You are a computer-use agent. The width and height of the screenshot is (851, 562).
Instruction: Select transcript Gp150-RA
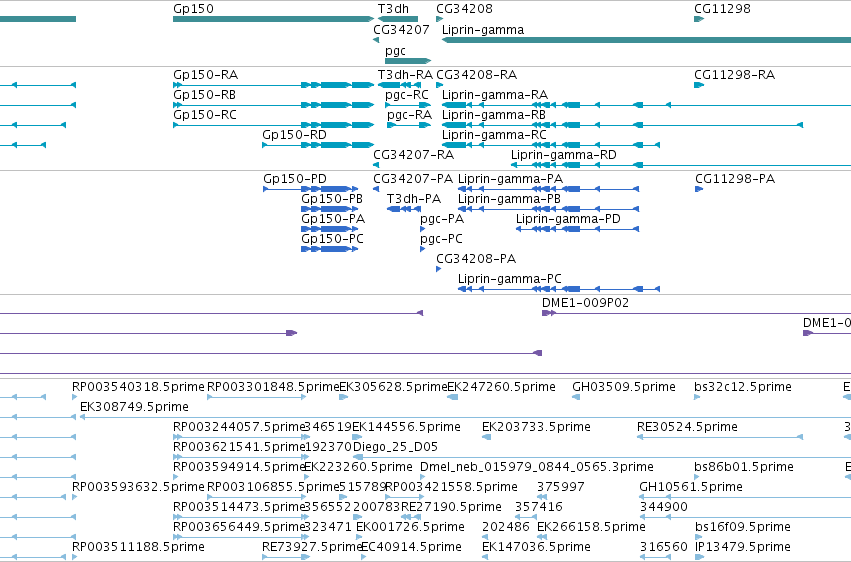point(274,85)
